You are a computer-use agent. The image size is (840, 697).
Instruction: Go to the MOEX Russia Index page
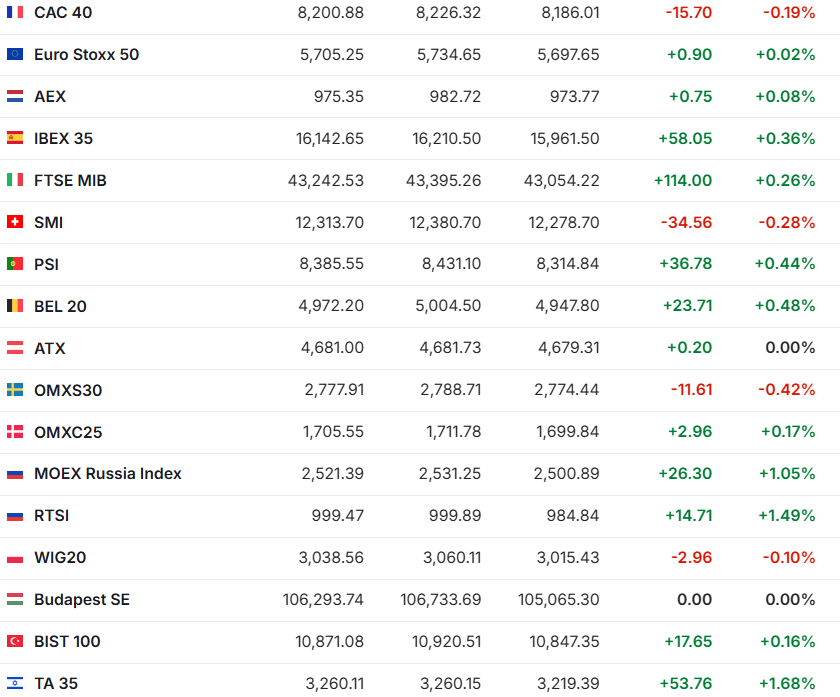pyautogui.click(x=108, y=474)
